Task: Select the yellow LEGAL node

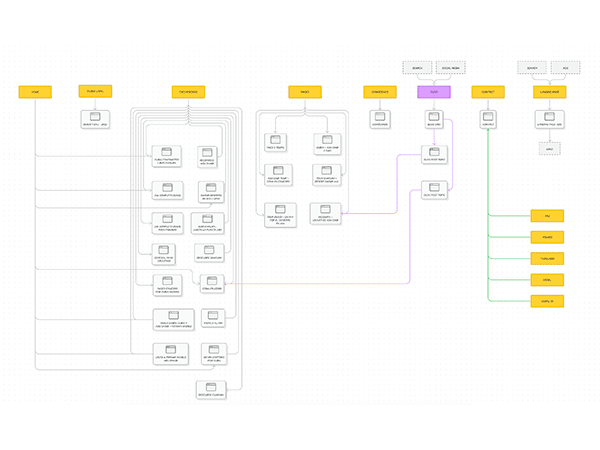Action: [x=547, y=280]
